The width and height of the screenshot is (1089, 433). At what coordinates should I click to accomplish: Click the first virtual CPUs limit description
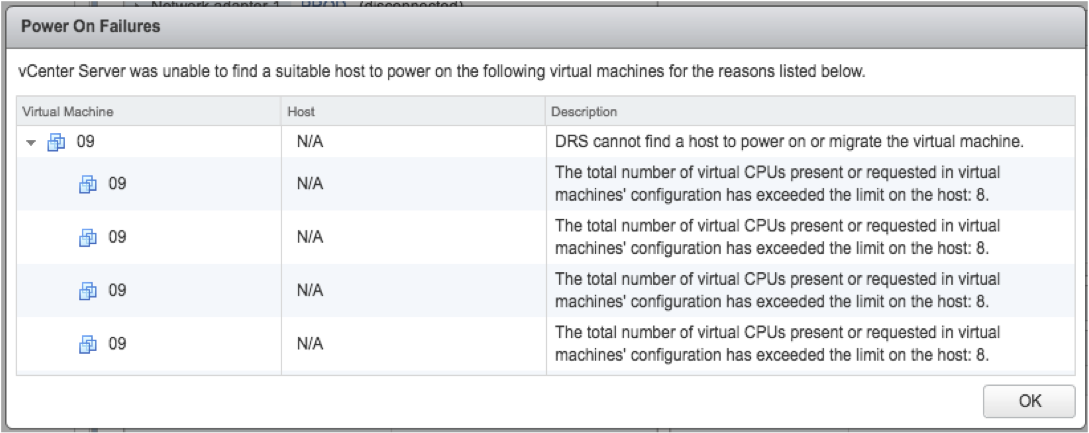pos(777,184)
